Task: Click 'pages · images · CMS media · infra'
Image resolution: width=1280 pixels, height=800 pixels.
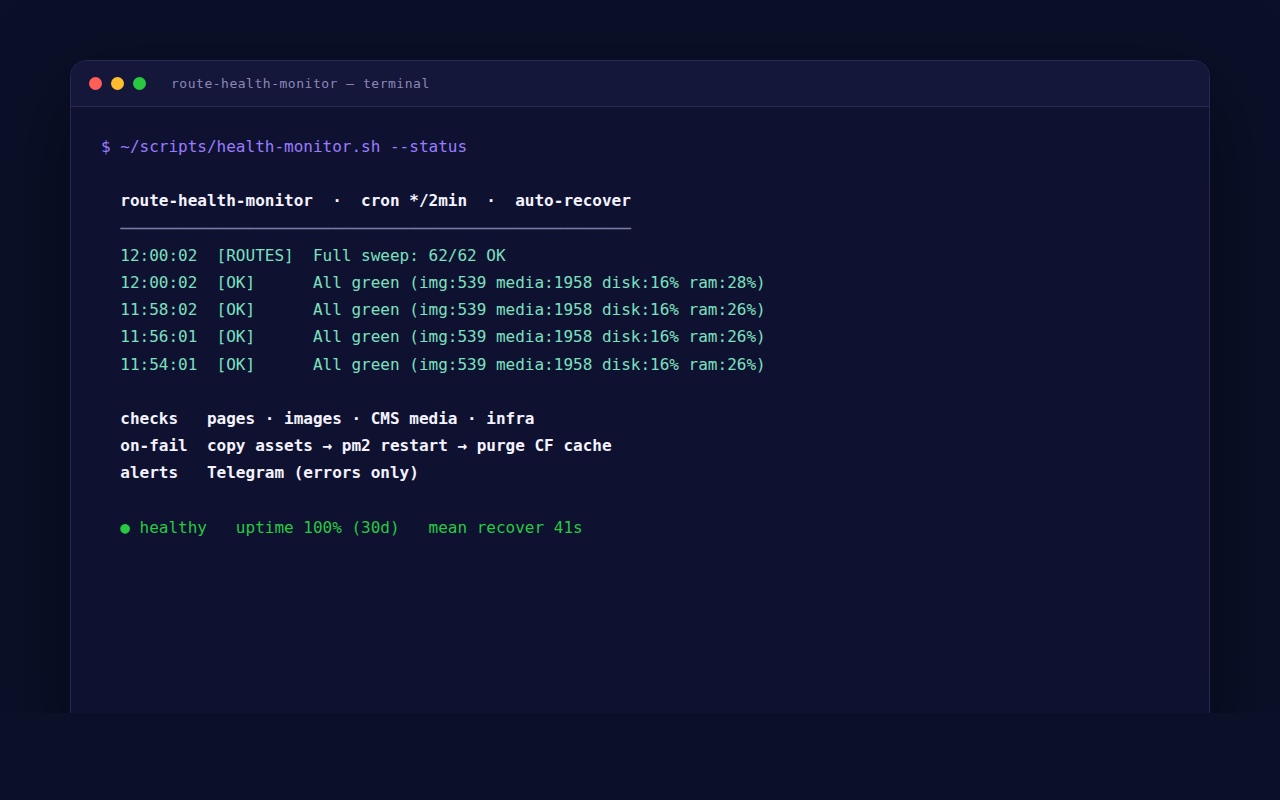Action: (x=371, y=419)
